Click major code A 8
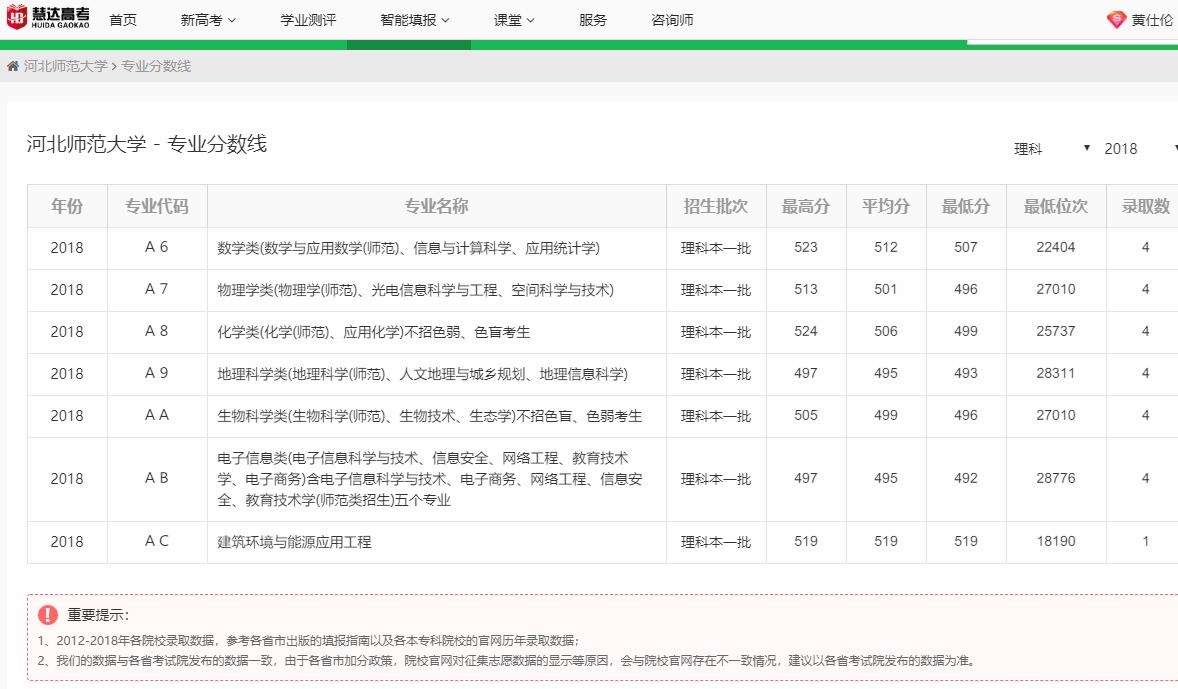 [156, 331]
